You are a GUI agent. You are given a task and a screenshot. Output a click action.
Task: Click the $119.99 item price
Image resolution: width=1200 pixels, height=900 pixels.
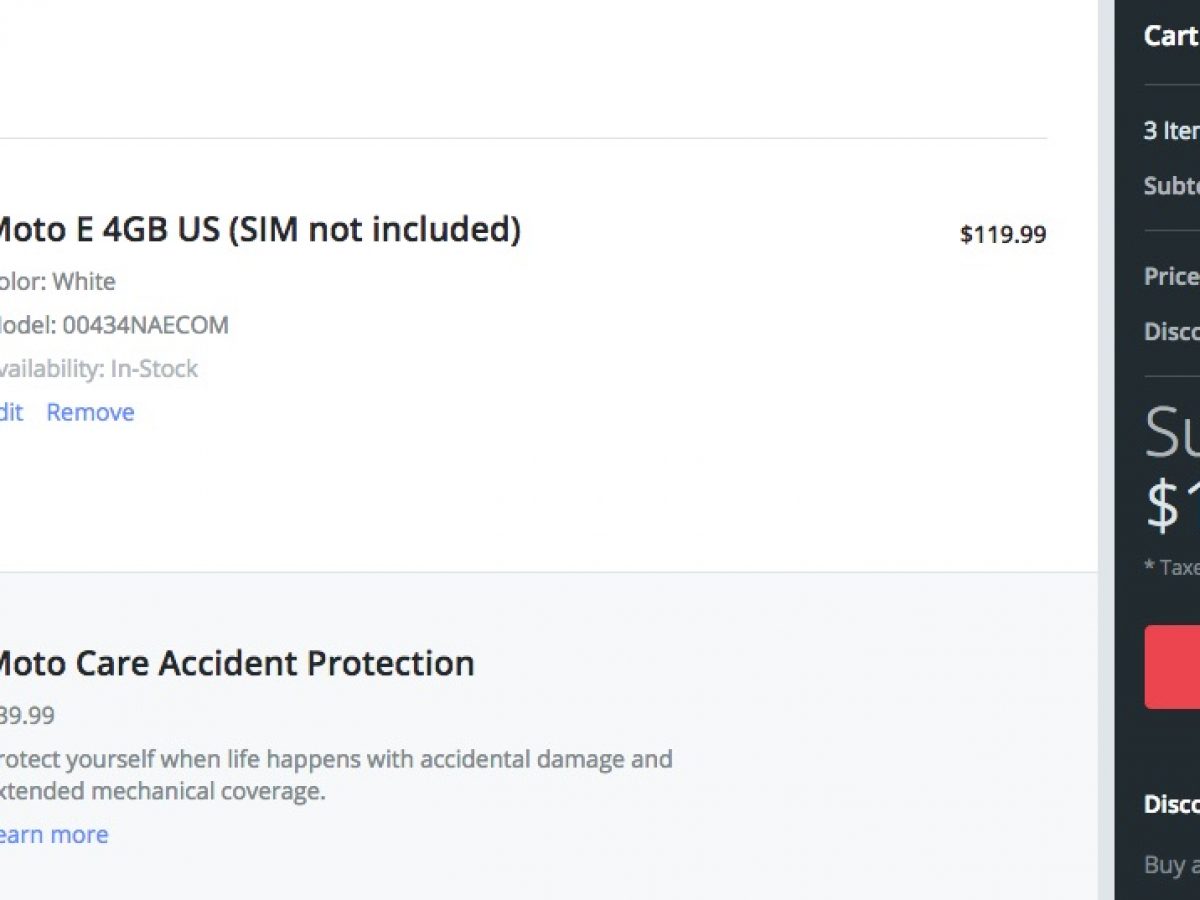(1002, 234)
